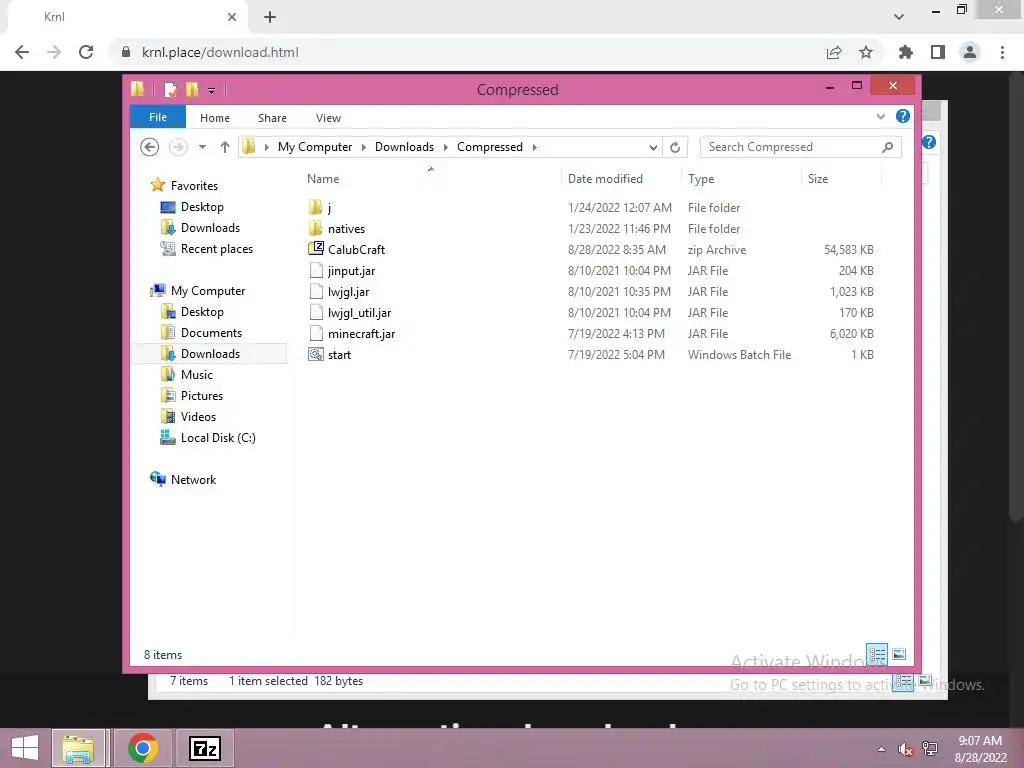Reload the Chrome page
Viewport: 1024px width, 768px height.
tap(86, 52)
